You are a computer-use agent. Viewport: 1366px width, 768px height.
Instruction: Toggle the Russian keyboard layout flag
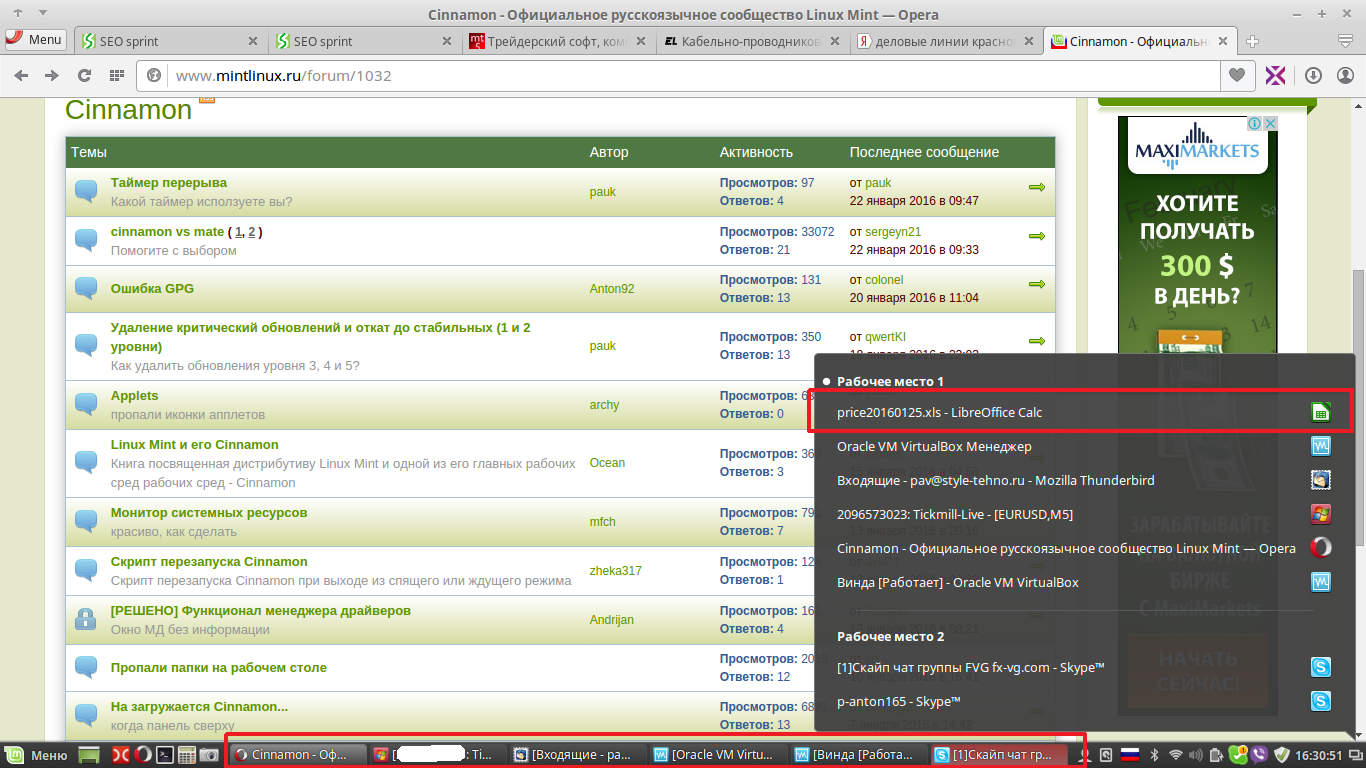1130,756
